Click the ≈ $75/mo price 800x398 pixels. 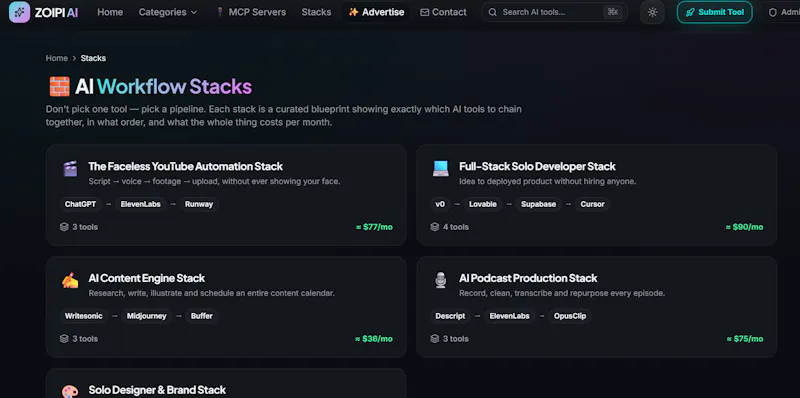(745, 339)
